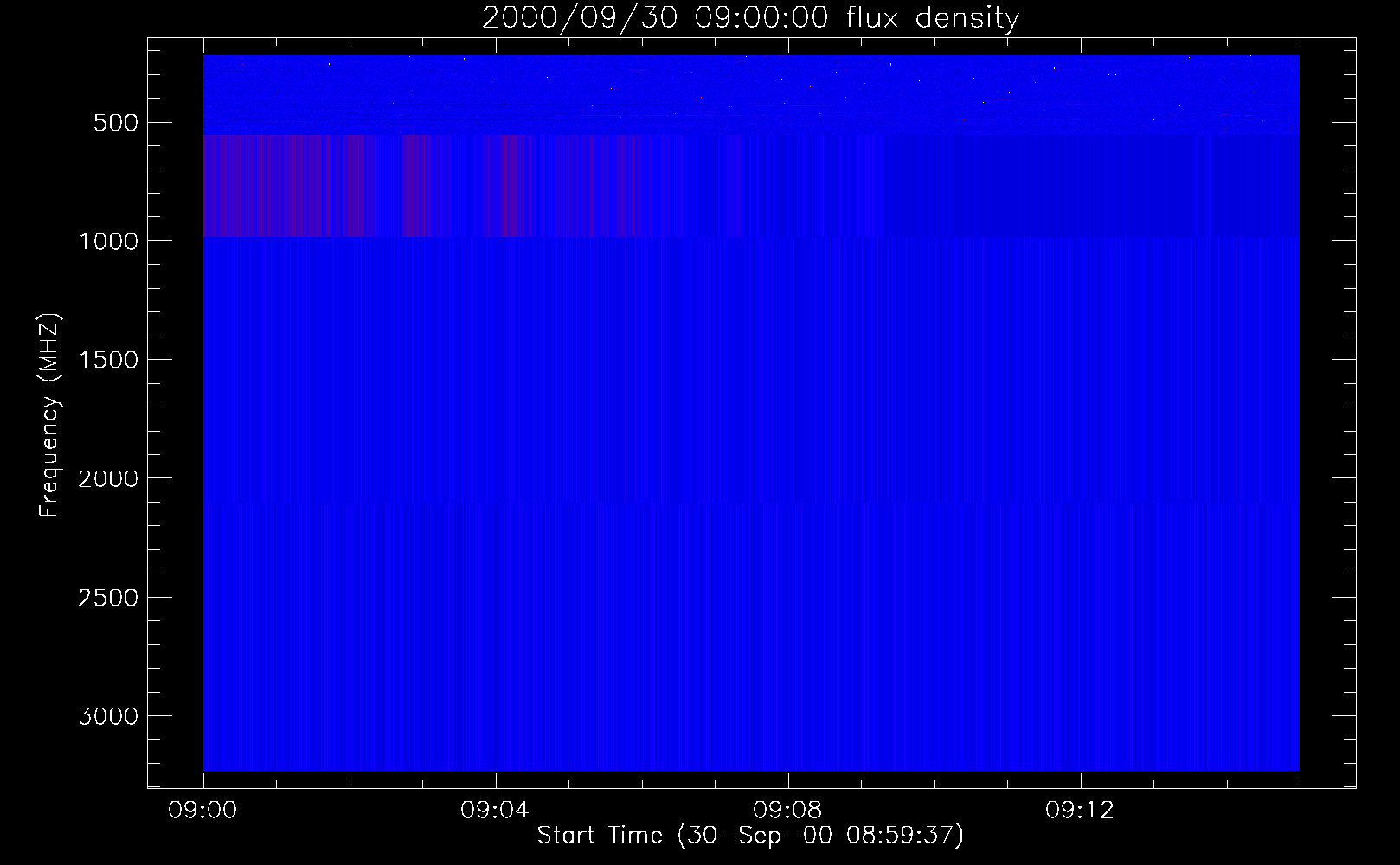Click the 1500 frequency tick label
Viewport: 1400px width, 865px height.
tap(108, 360)
